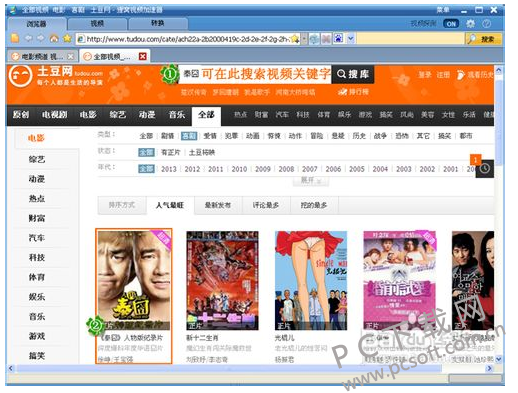Click the home icon in the toolbar
This screenshot has width=518, height=393.
tap(54, 39)
